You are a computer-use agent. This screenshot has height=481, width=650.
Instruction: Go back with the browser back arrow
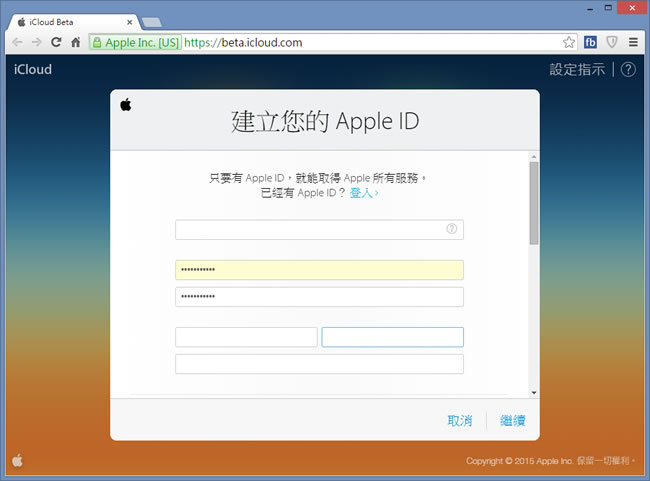pyautogui.click(x=17, y=42)
